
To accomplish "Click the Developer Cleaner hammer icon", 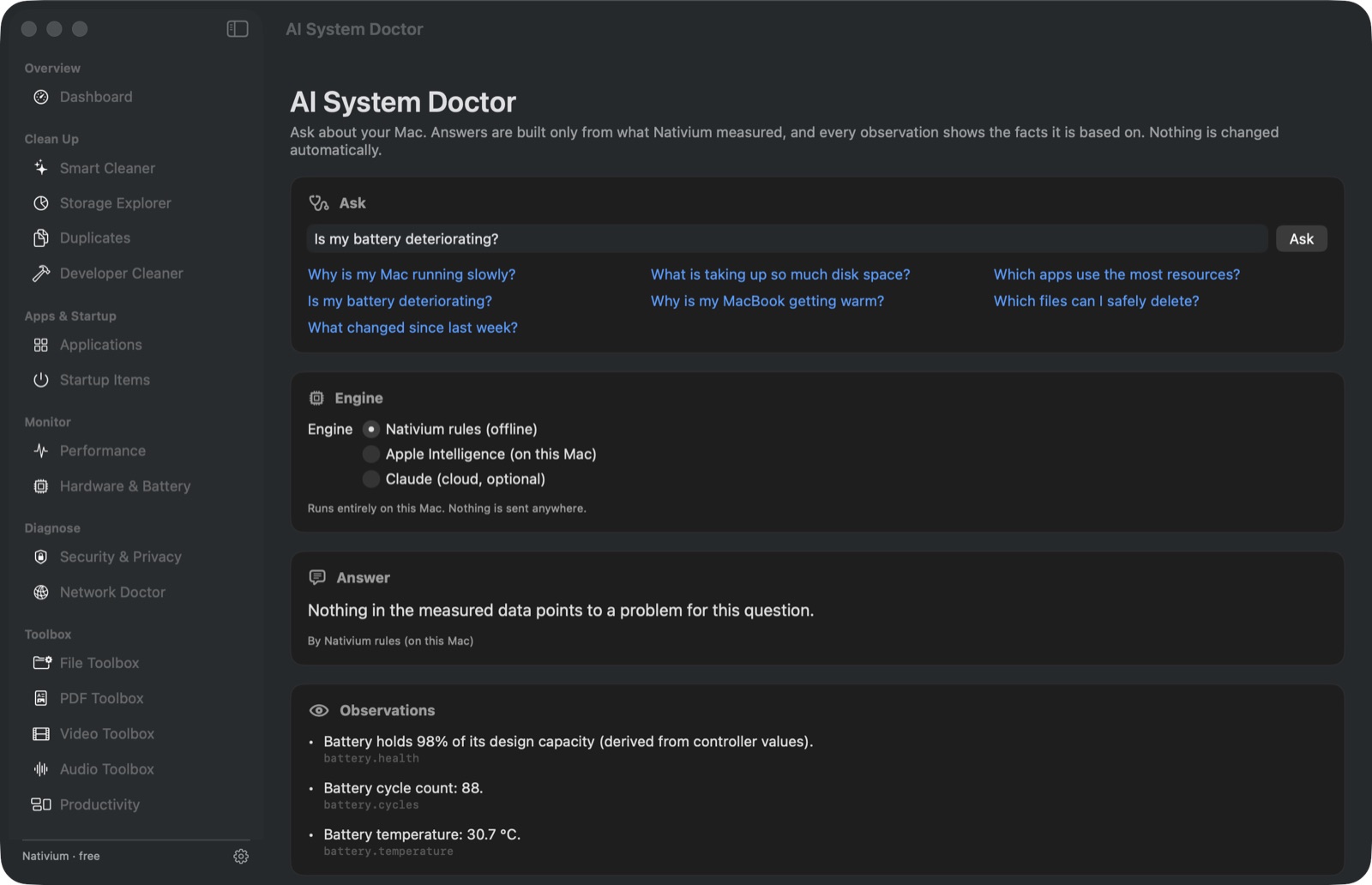I will (41, 274).
